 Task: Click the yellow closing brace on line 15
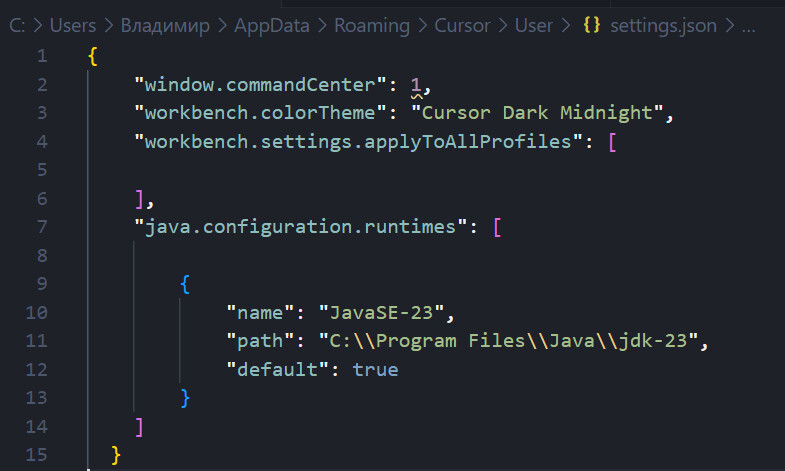pos(116,455)
